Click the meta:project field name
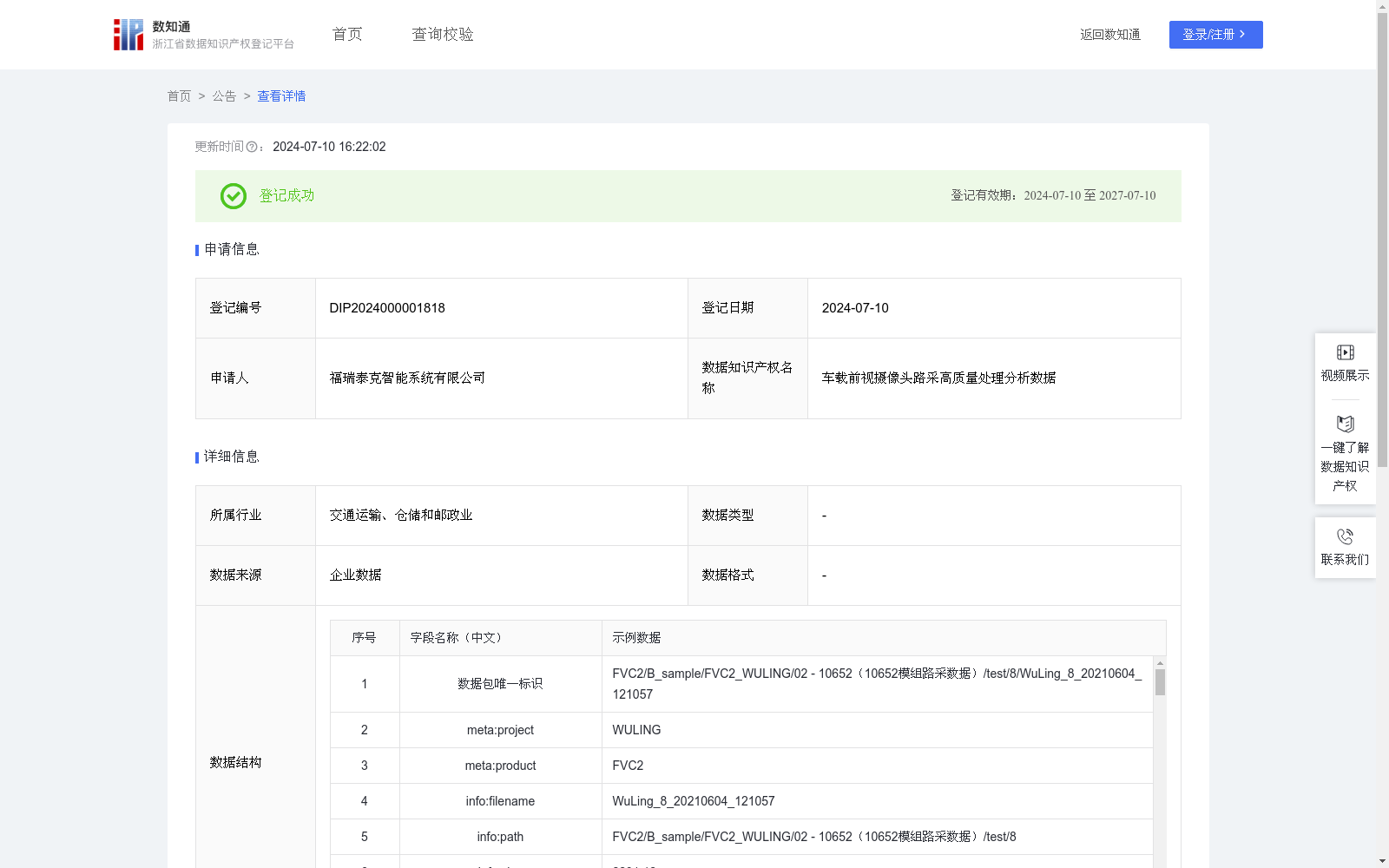Screen dimensions: 1389x868 500,730
